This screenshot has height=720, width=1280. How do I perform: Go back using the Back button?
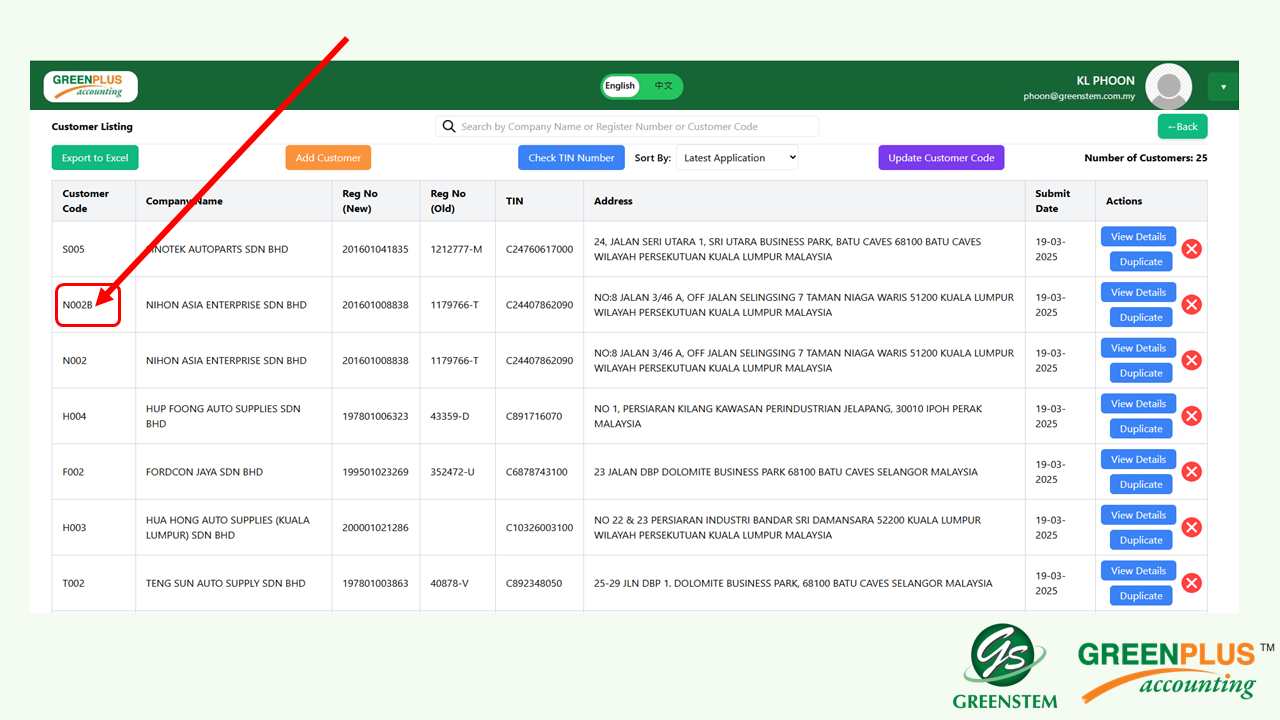(x=1182, y=126)
